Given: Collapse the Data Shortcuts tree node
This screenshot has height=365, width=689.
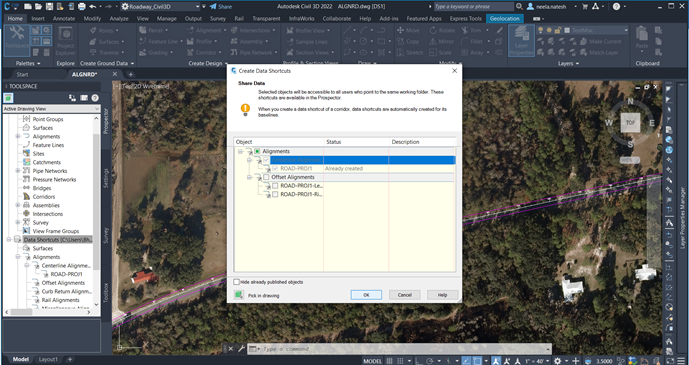Looking at the screenshot, I should point(9,239).
